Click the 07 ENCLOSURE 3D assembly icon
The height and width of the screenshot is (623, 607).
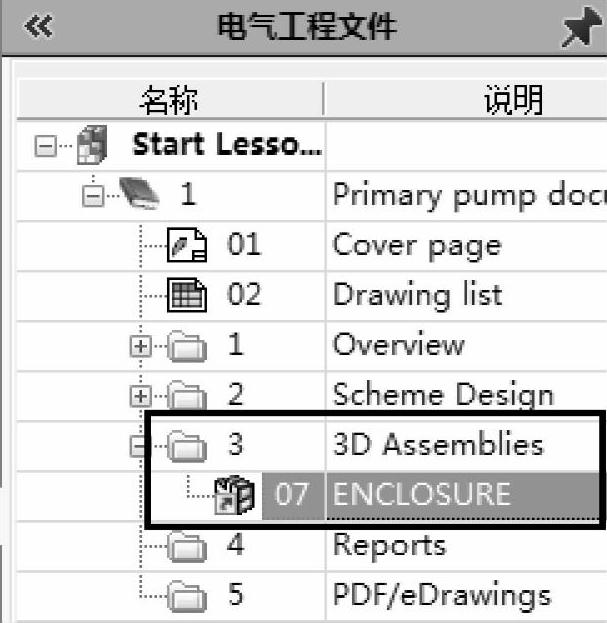point(233,495)
